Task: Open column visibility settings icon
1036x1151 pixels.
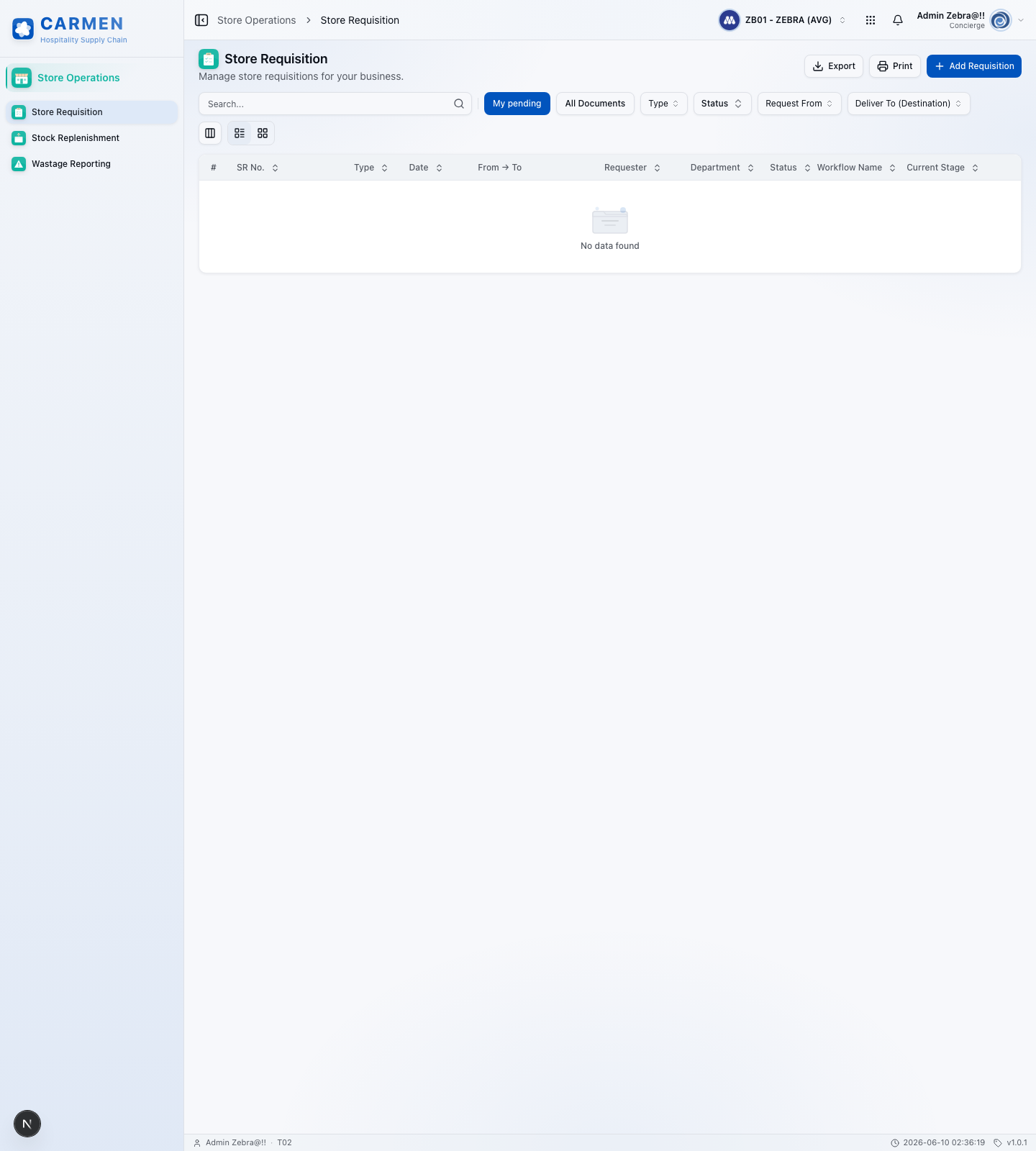Action: [x=210, y=133]
